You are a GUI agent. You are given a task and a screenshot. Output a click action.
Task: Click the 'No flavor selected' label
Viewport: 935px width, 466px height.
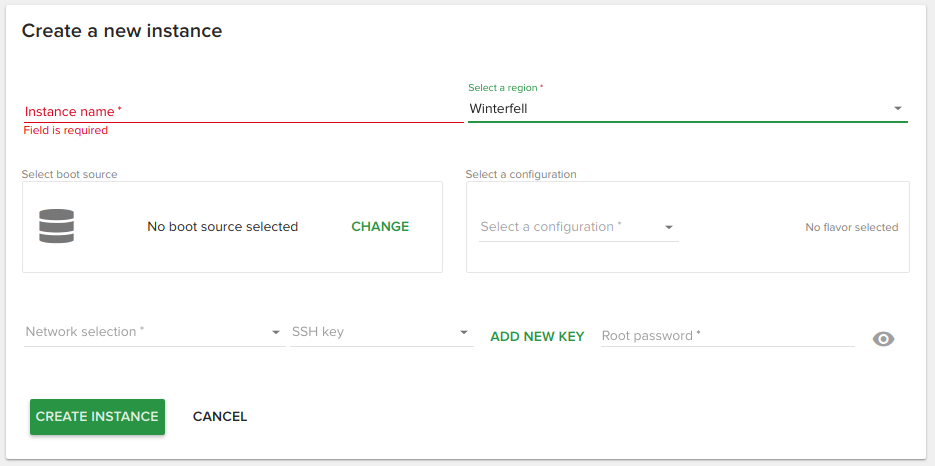click(852, 227)
